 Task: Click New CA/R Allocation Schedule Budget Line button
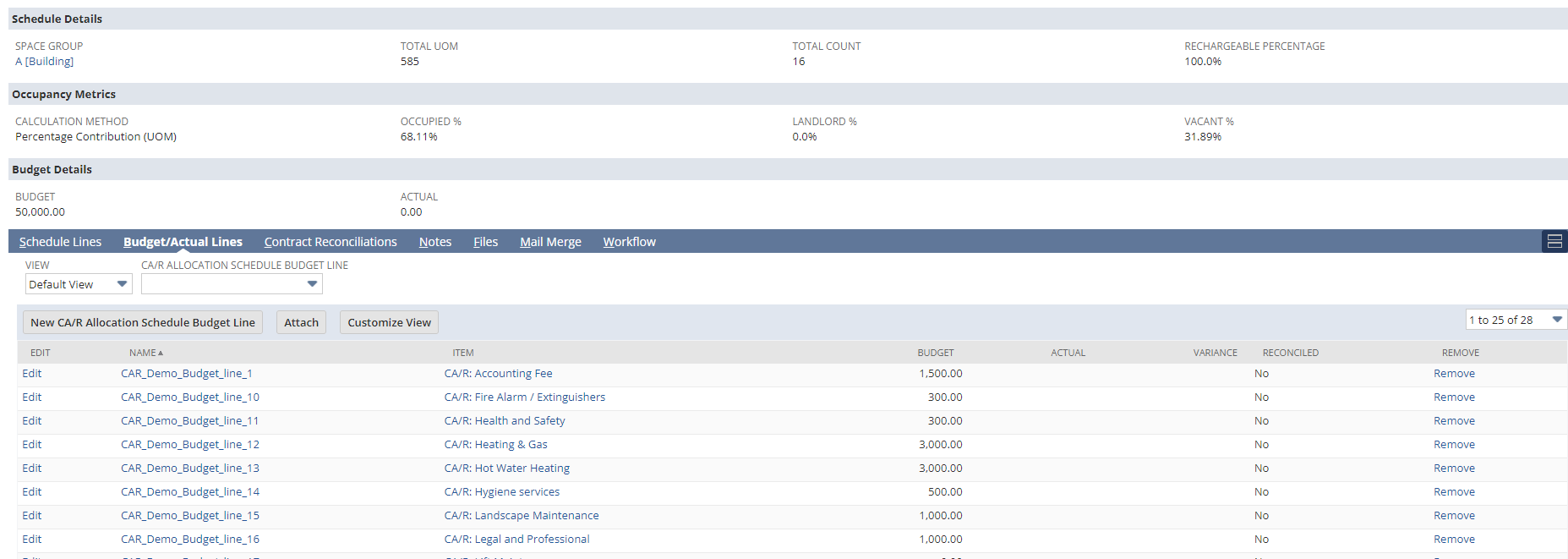pos(143,322)
